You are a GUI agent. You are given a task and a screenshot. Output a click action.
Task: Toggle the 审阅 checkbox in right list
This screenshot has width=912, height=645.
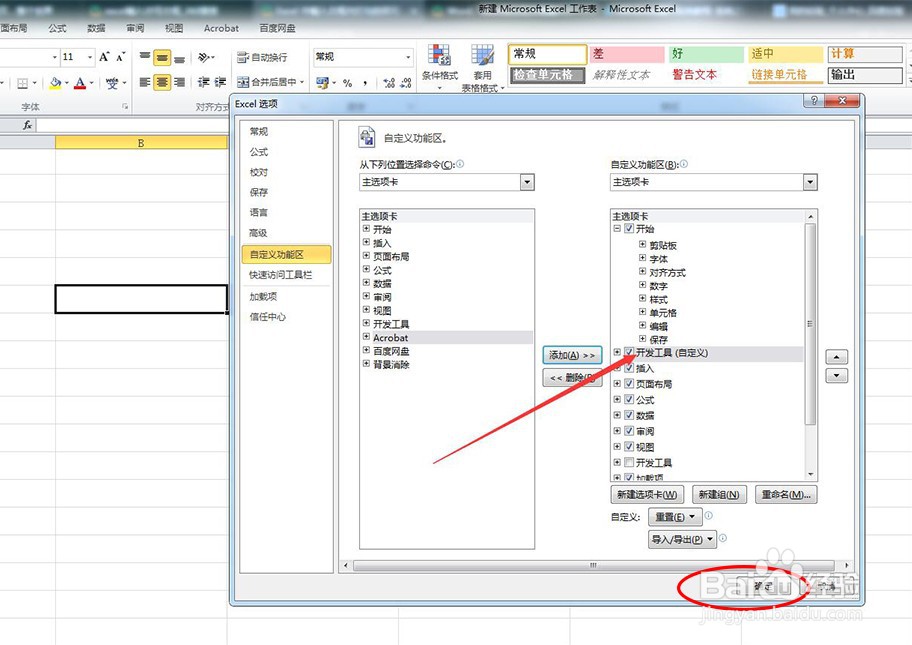pyautogui.click(x=629, y=431)
